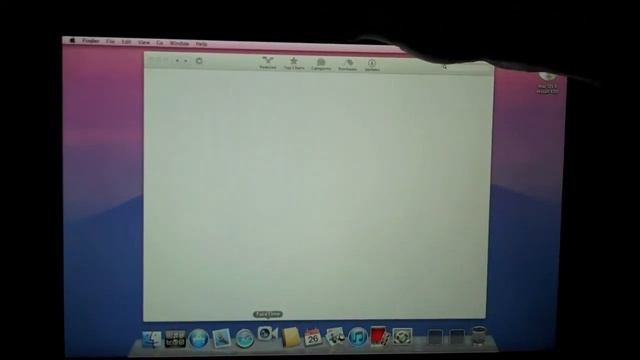Launch iPhoto from the Dock
Screen dimensions: 640x360
[335, 337]
